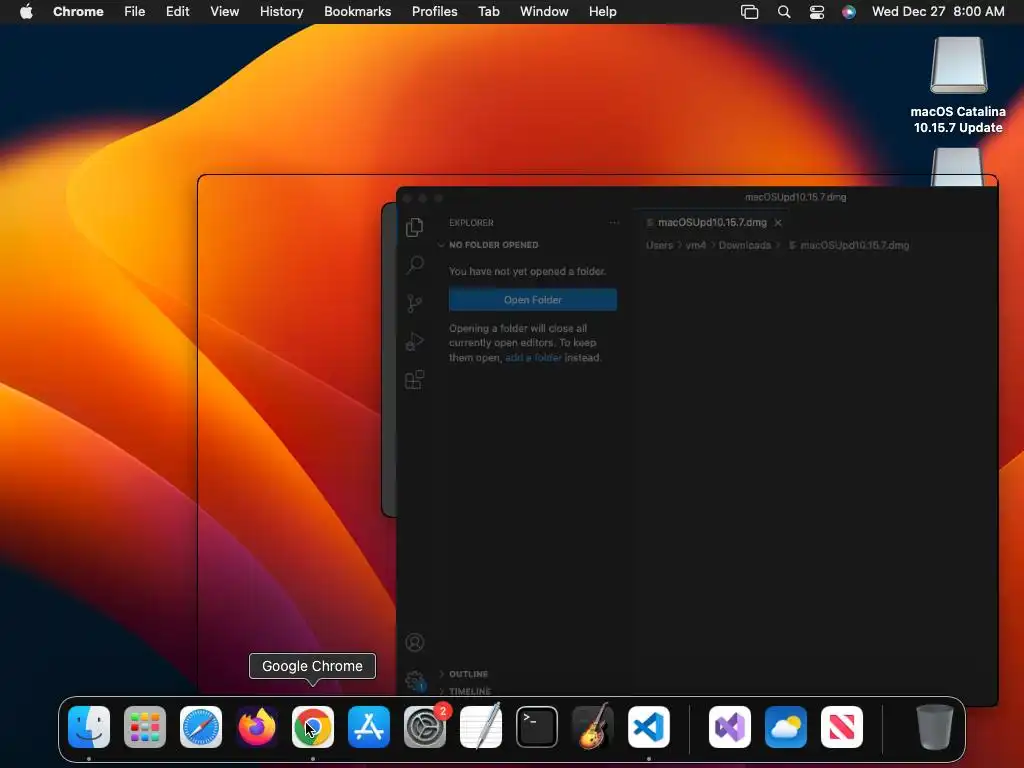Collapse the No Folder Opened section
This screenshot has width=1024, height=768.
point(493,245)
